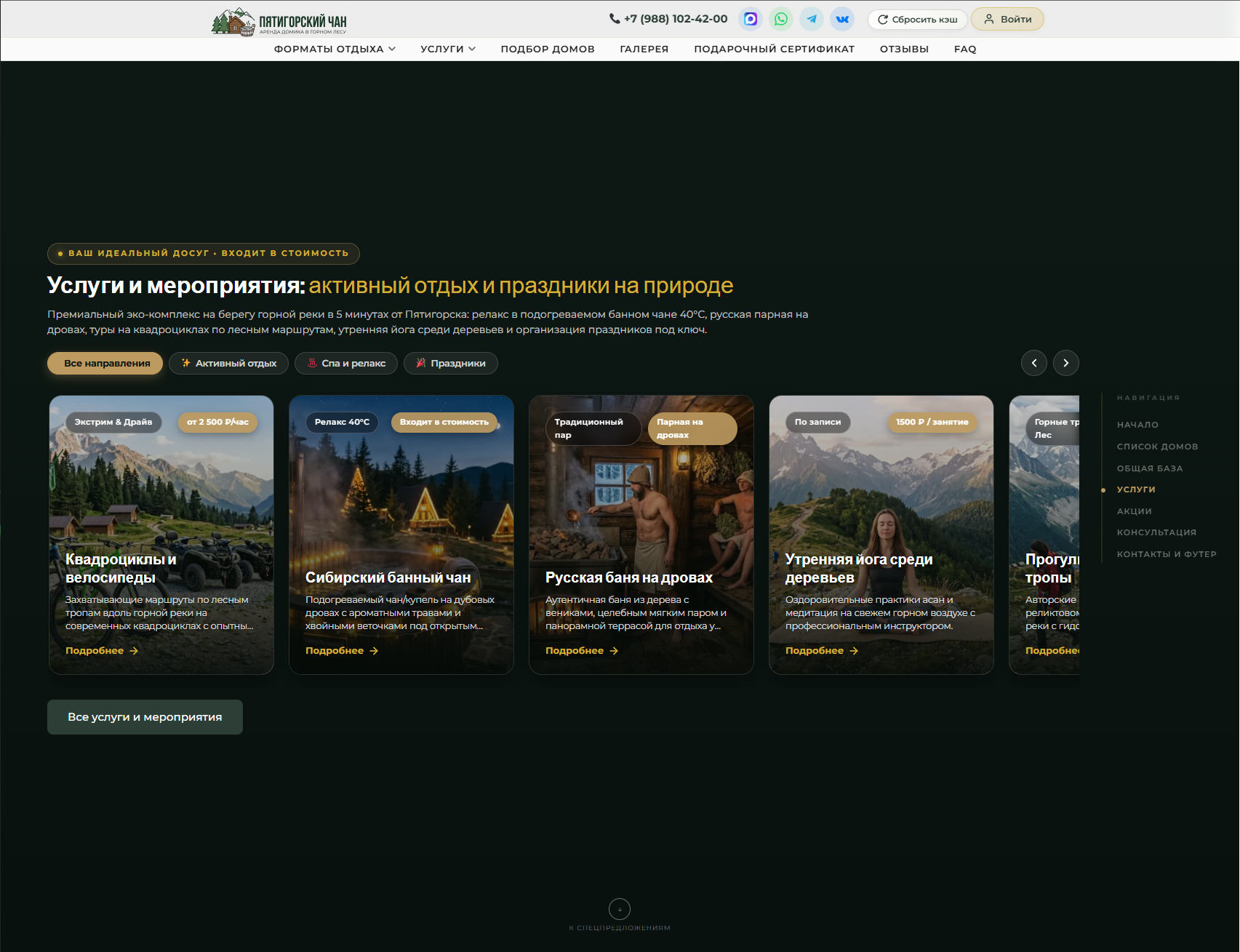Click Подробнее on Утренняя йога card

(x=822, y=651)
